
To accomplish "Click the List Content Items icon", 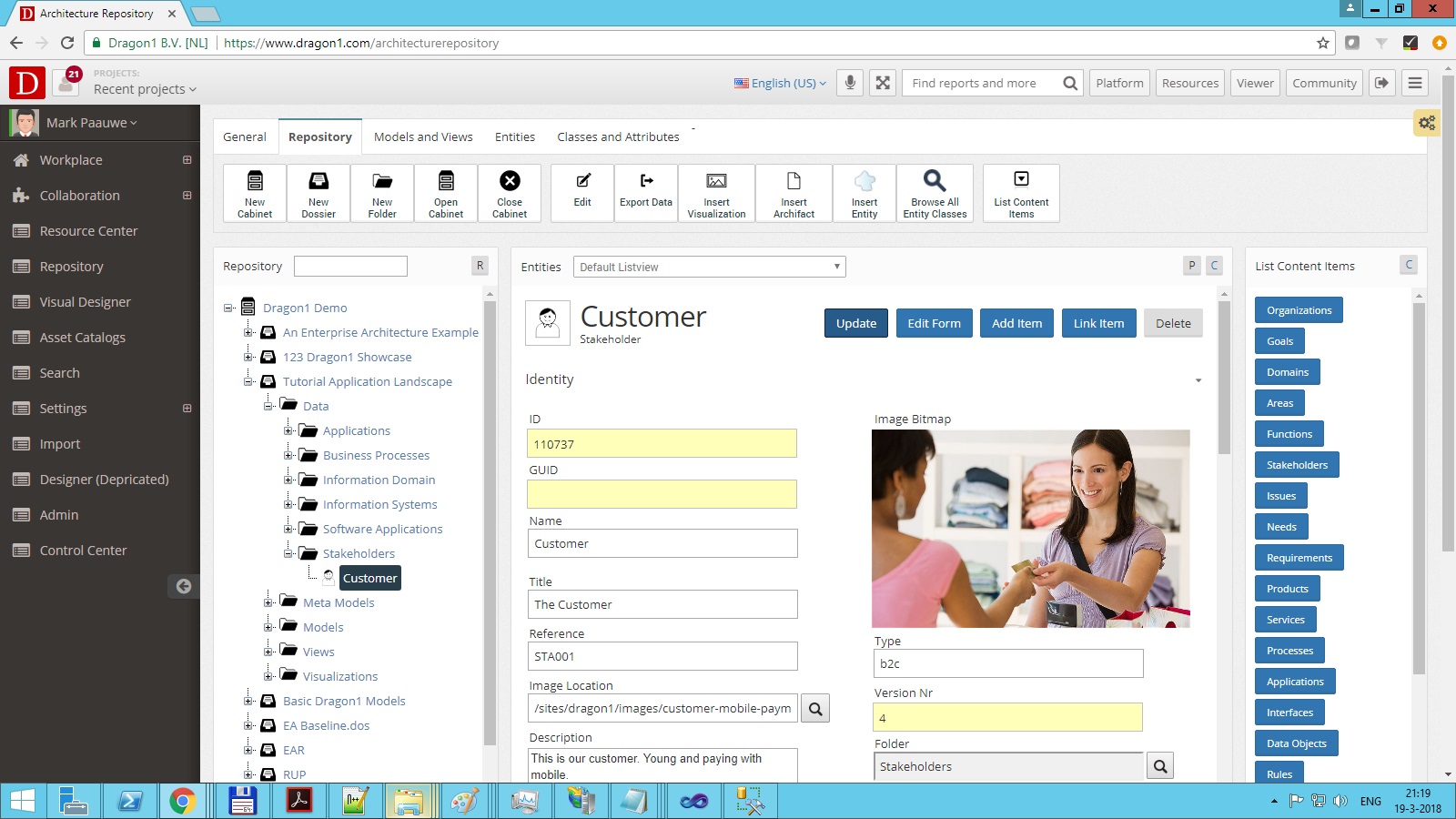I will (x=1021, y=193).
